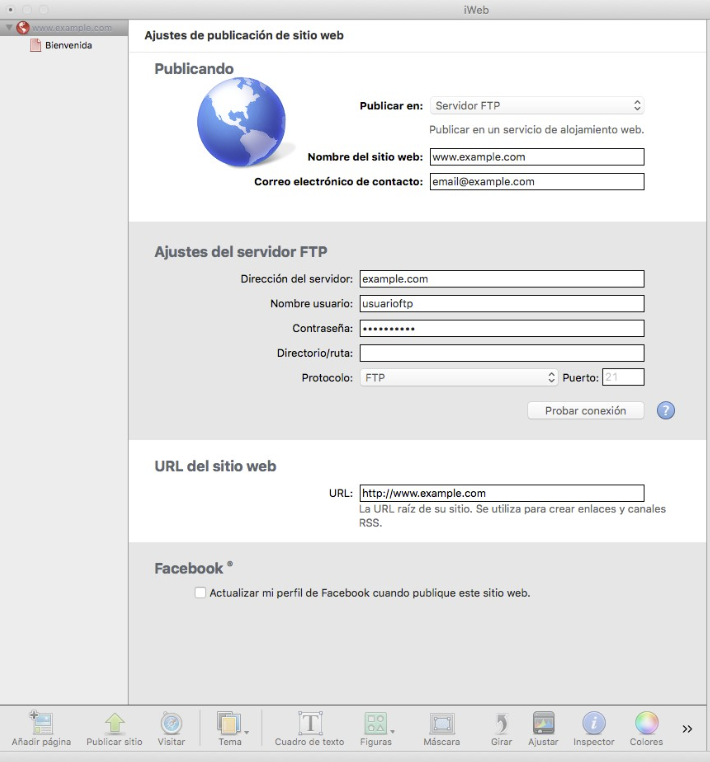Click the URL field with http://www.example.com
Viewport: 710px width, 762px height.
502,493
